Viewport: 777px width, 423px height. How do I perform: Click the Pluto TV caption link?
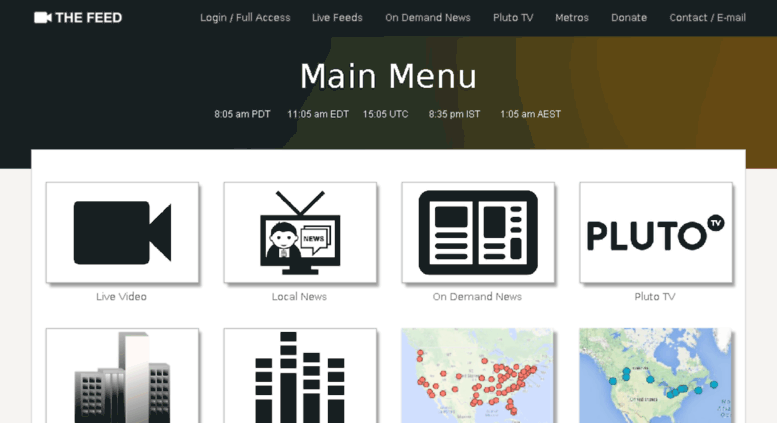tap(655, 297)
